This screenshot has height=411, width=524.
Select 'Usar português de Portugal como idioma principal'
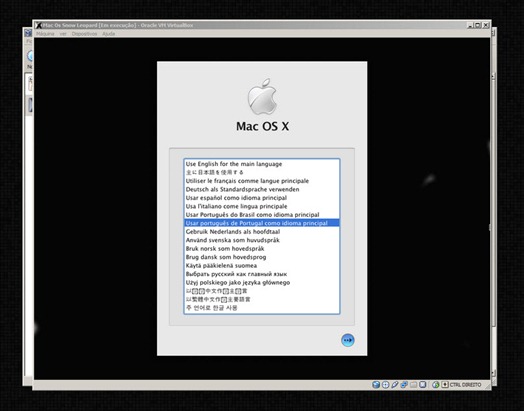pyautogui.click(x=262, y=223)
